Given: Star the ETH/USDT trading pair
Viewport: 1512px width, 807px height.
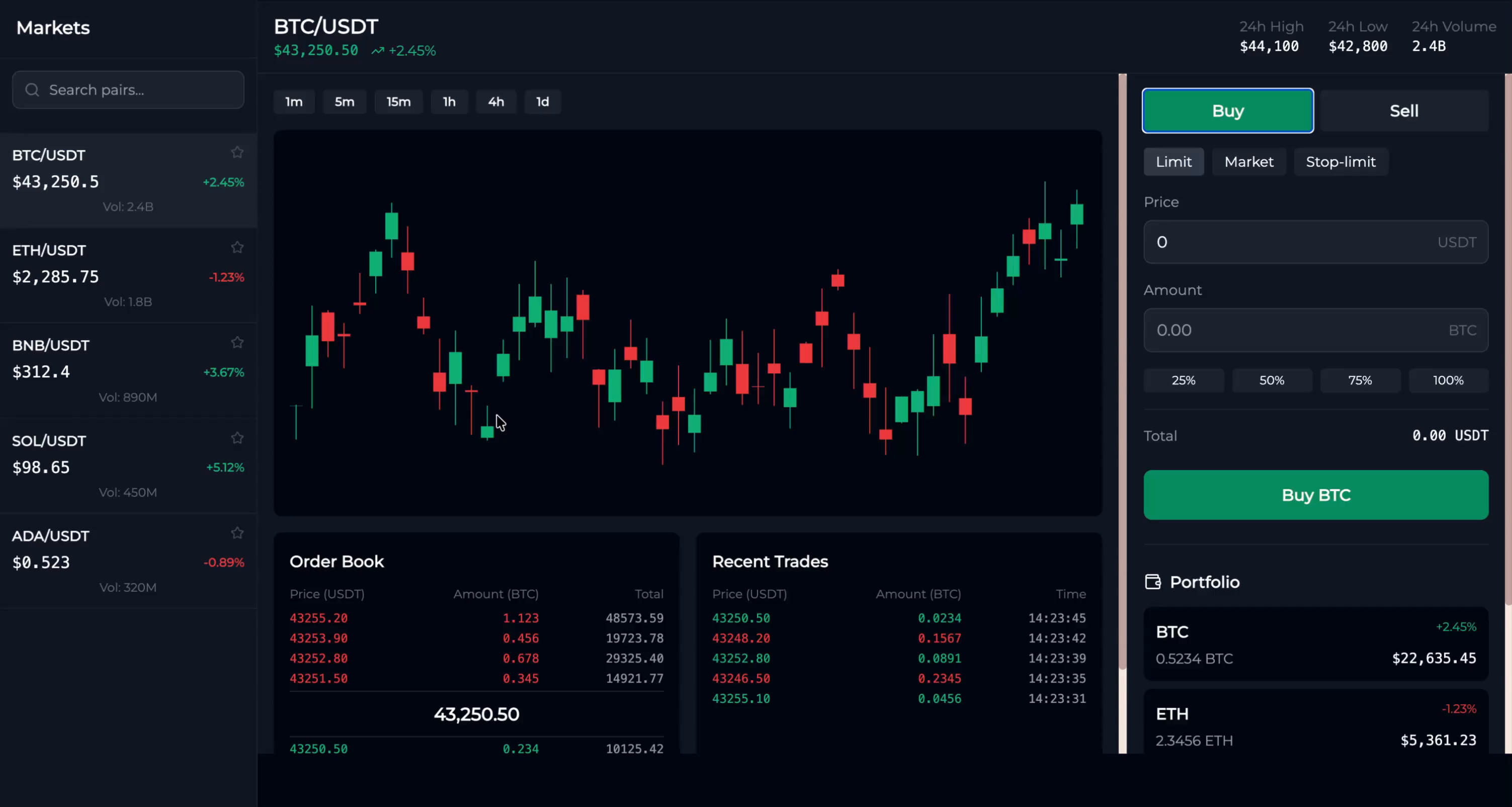Looking at the screenshot, I should coord(237,247).
